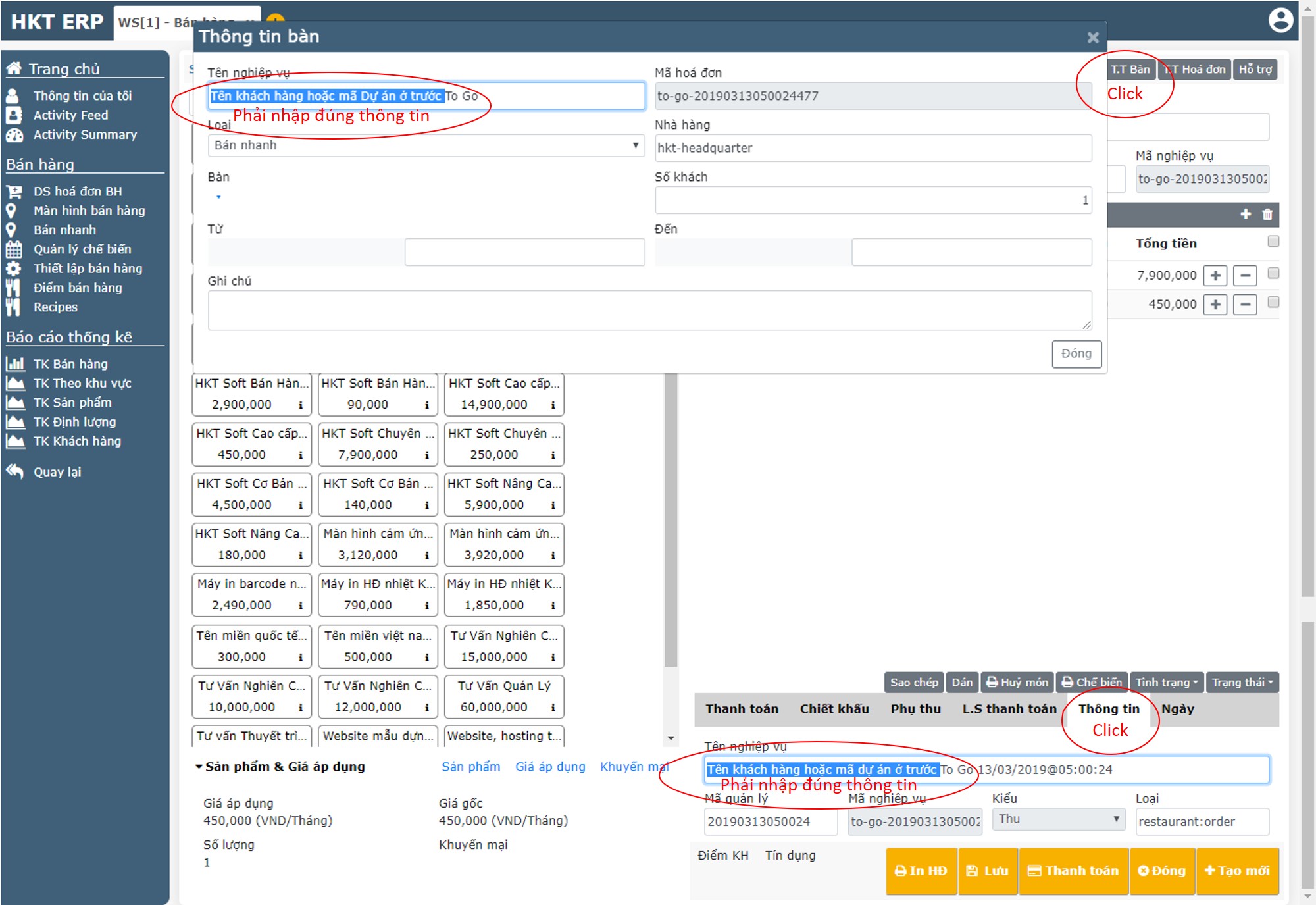
Task: Click the yellow Thanh toán button
Action: point(1073,871)
